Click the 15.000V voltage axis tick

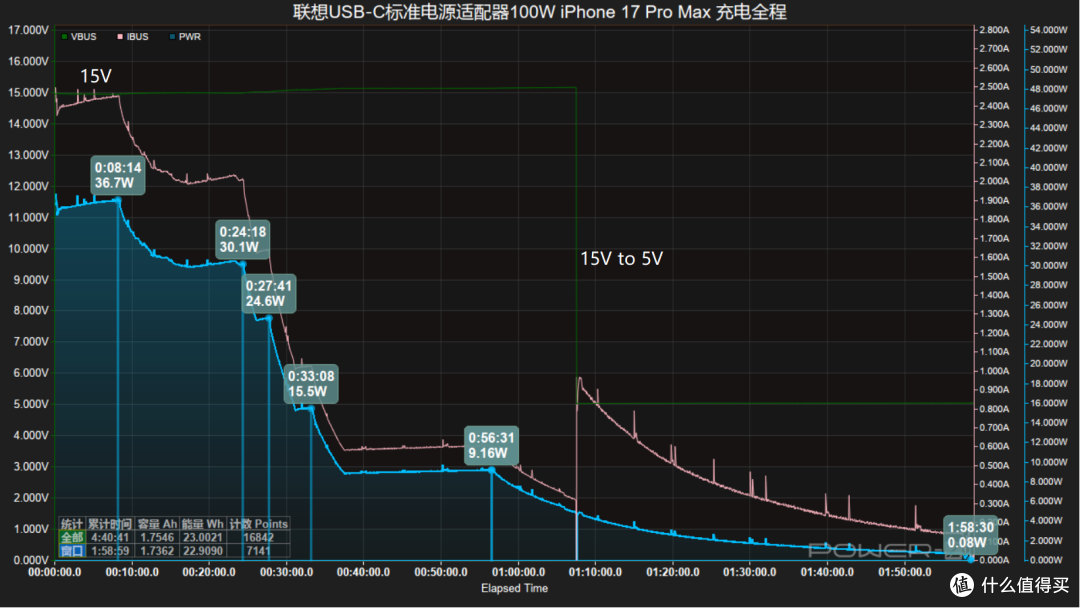tap(28, 93)
